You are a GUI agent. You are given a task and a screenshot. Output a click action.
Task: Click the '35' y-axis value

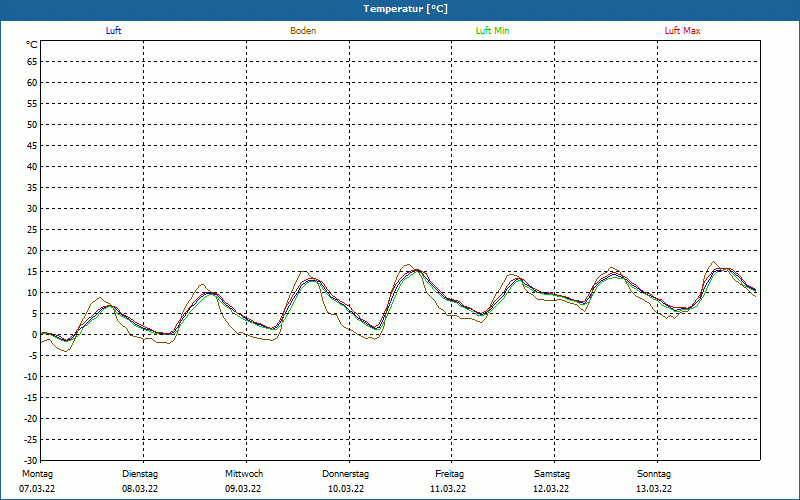32,188
